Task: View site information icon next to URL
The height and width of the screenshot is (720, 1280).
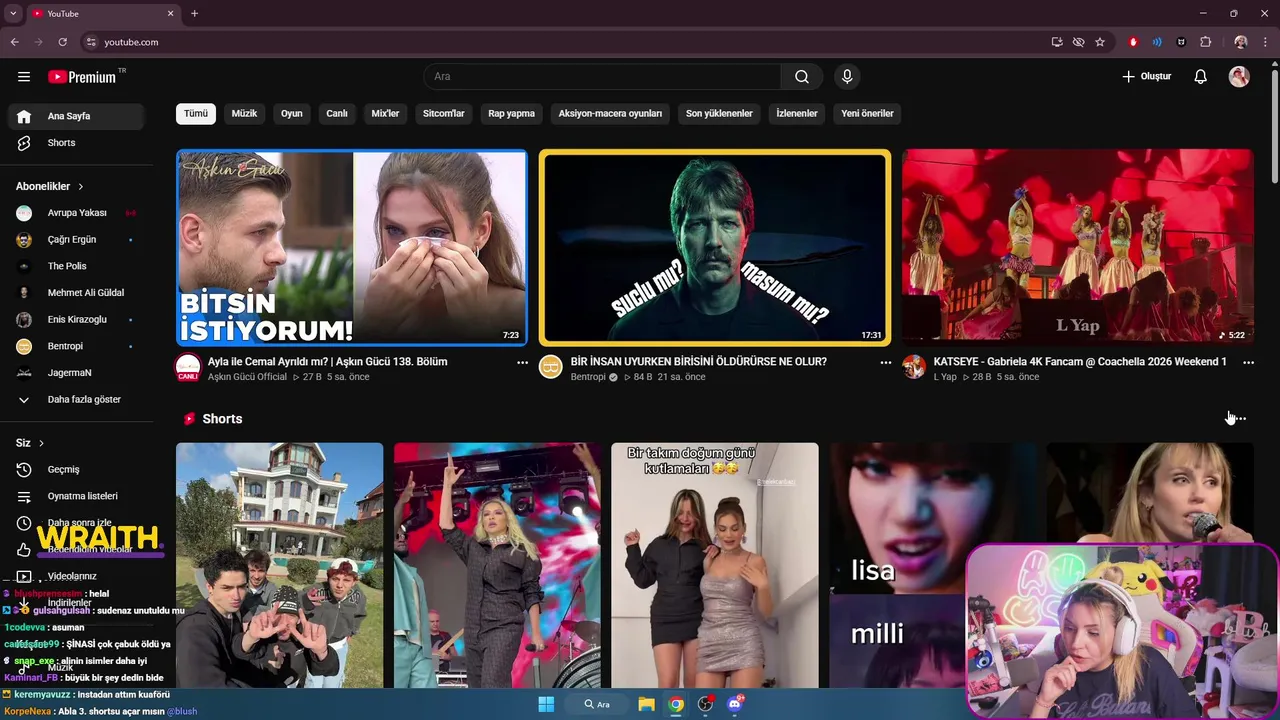Action: [x=91, y=42]
